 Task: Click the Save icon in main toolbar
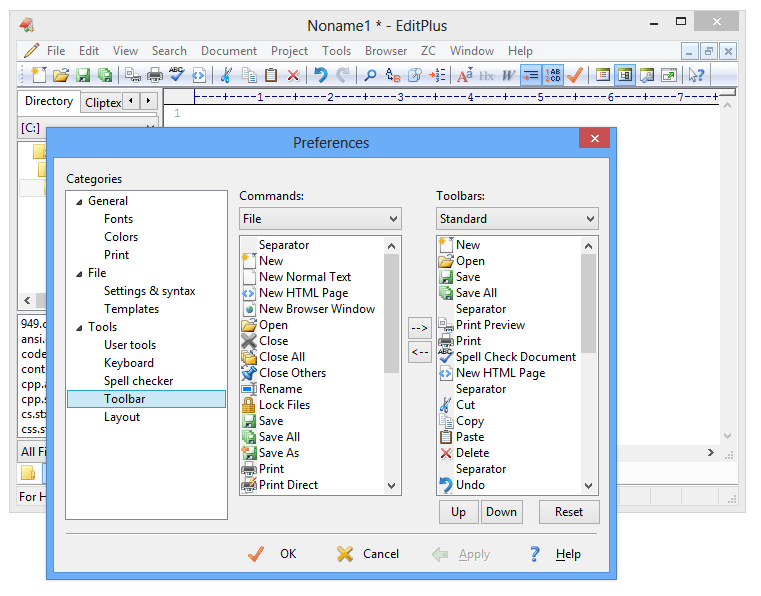coord(83,75)
